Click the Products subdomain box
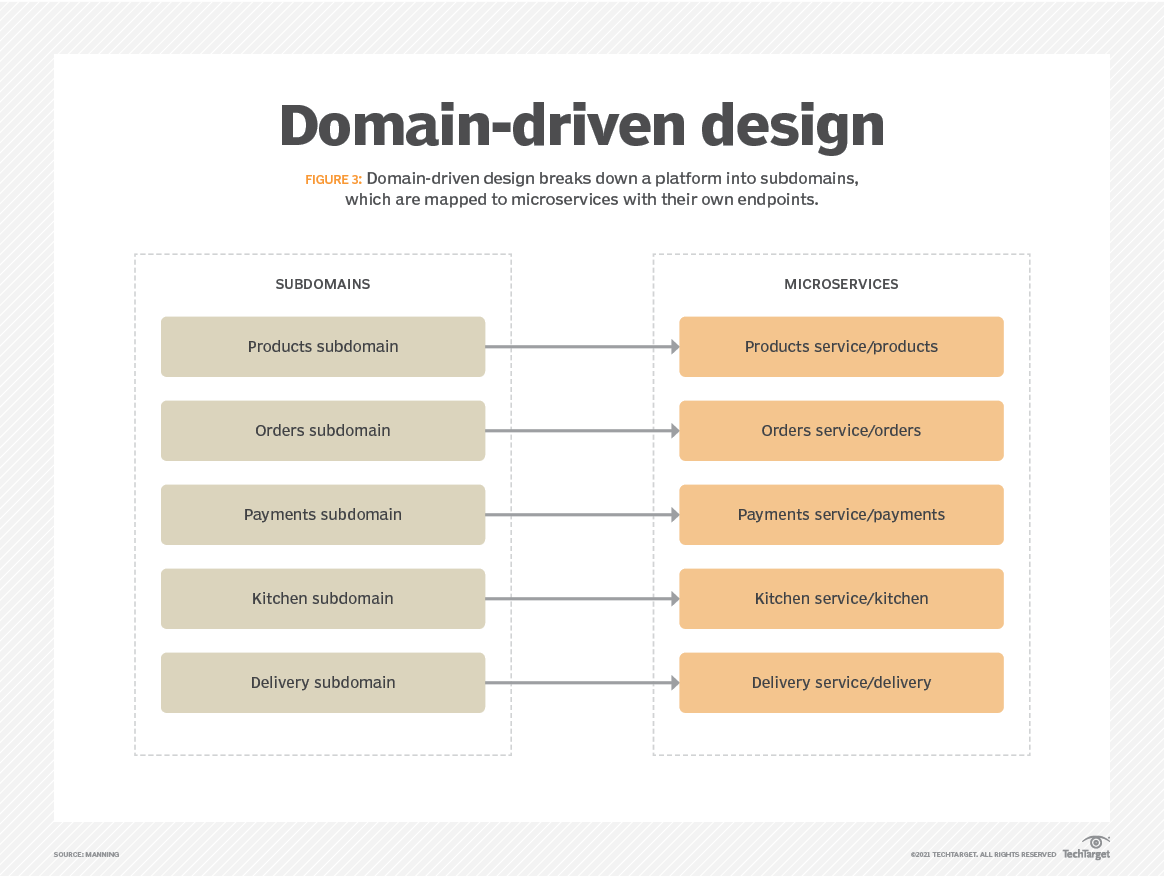 pos(323,347)
